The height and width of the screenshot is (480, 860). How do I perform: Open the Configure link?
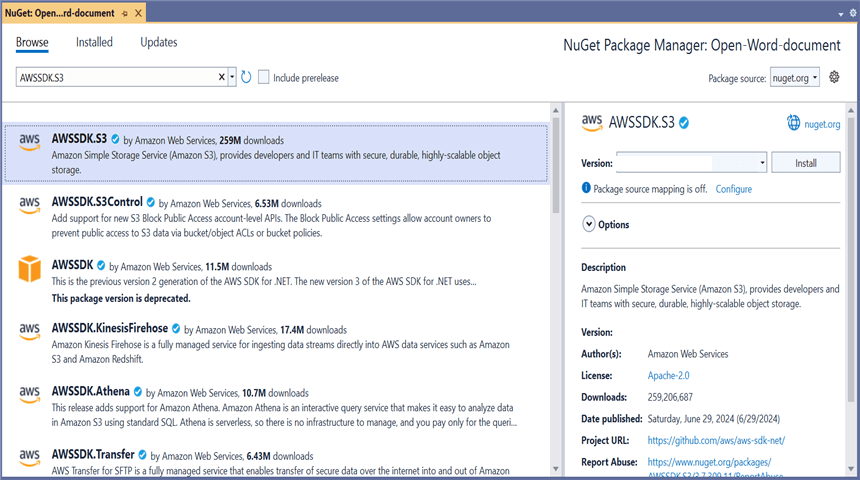[x=733, y=189]
